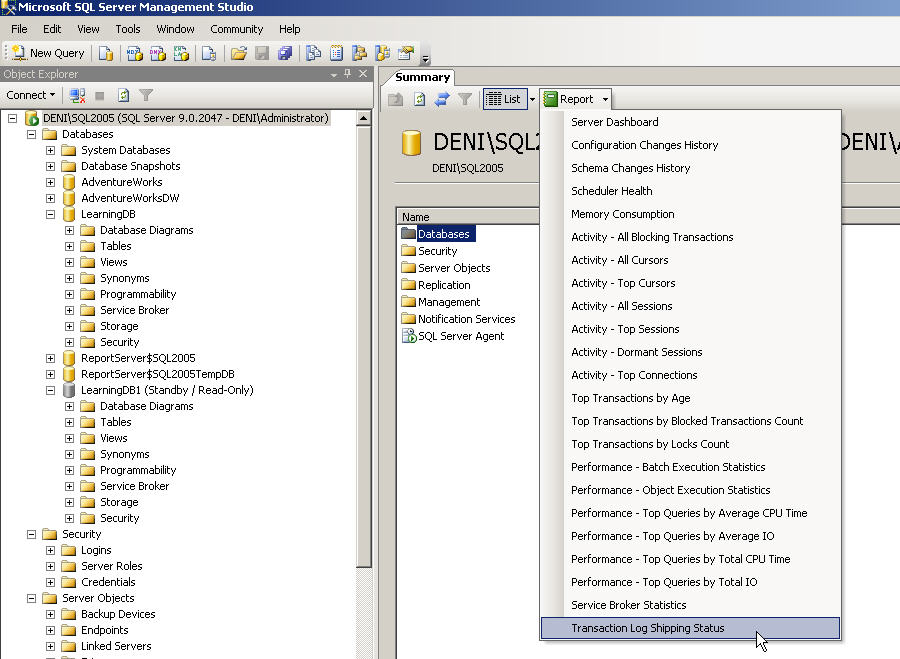Click the Open File folder icon
Screen dimensions: 900x659
pyautogui.click(x=238, y=53)
